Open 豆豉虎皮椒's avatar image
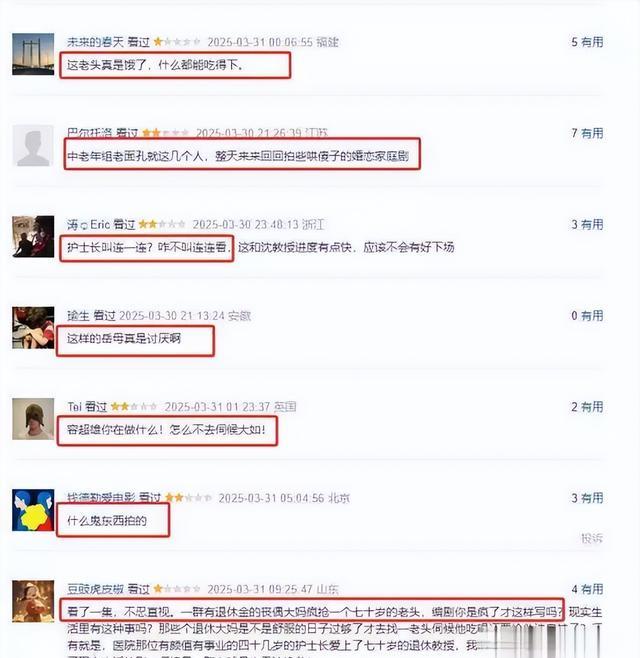This screenshot has width=640, height=658. [x=33, y=601]
